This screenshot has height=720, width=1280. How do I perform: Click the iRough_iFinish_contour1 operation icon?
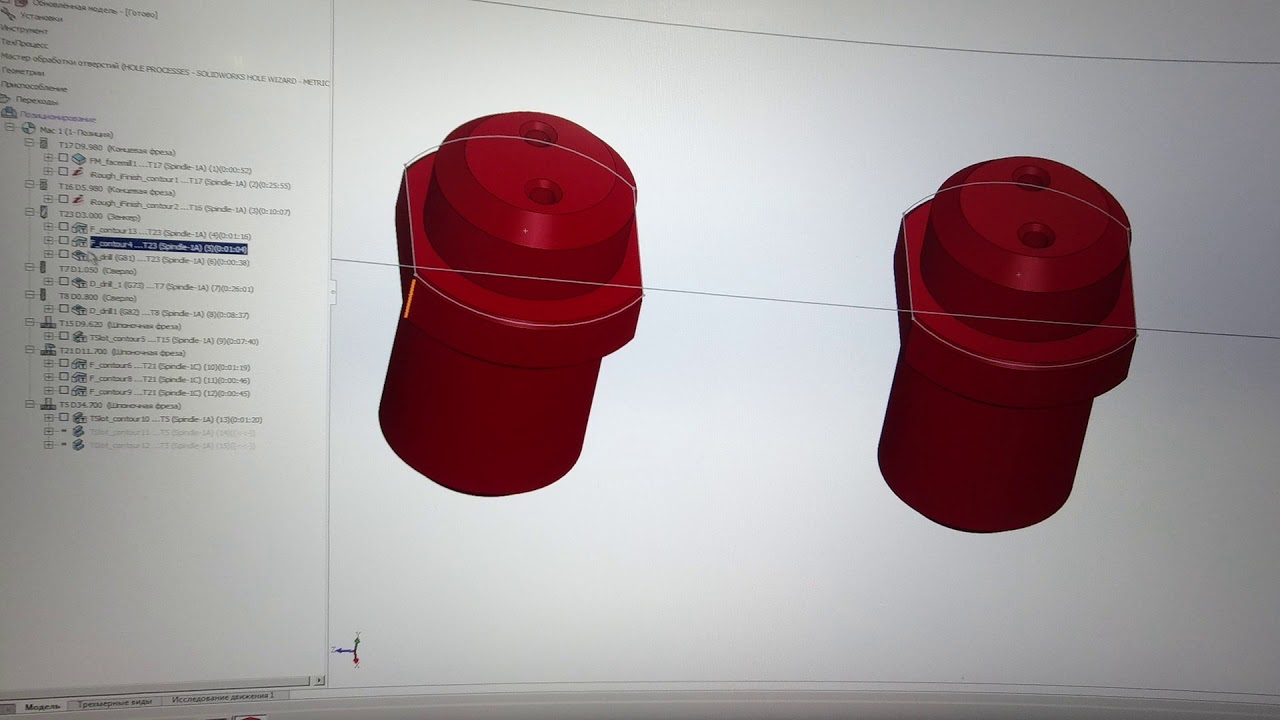[x=78, y=173]
